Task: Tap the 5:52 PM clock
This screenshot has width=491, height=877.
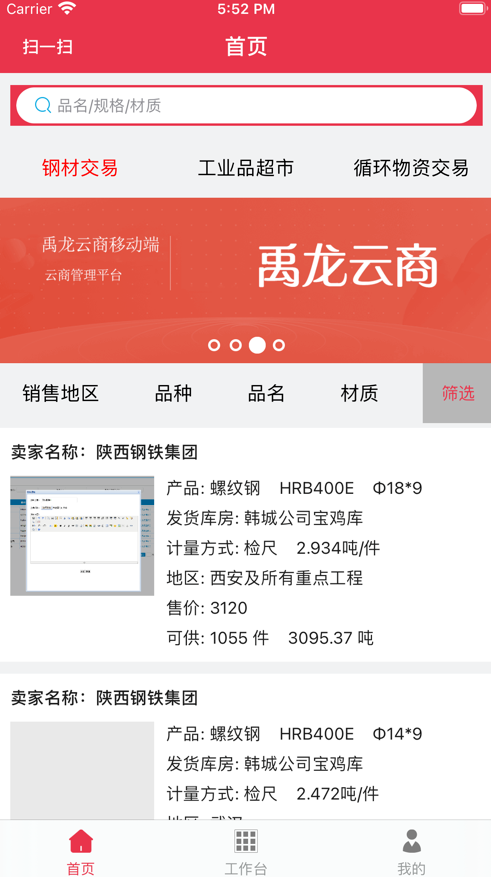Action: [x=246, y=9]
